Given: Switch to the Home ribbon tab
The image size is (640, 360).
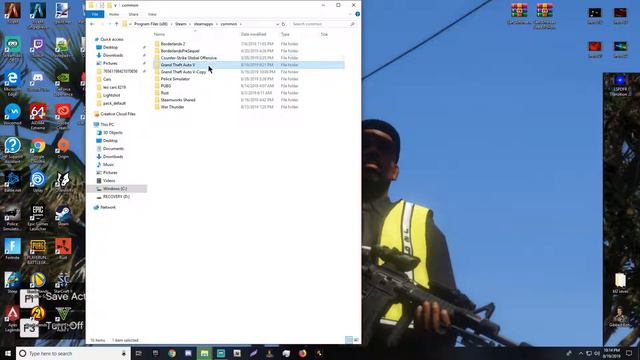Looking at the screenshot, I should [114, 14].
